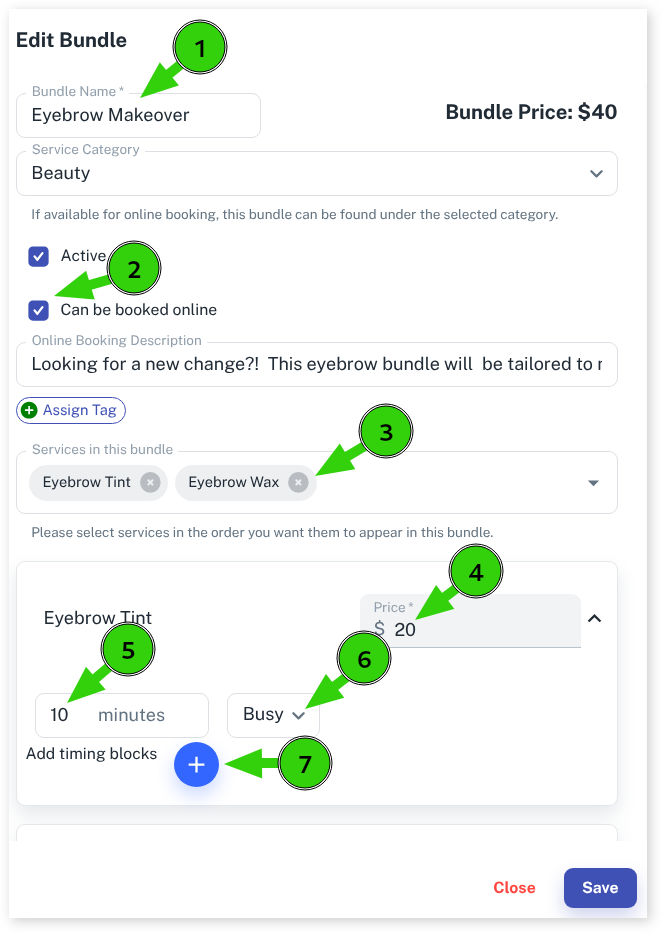This screenshot has width=662, height=933.
Task: Remove Eyebrow Wax chip from bundle
Action: pos(298,482)
